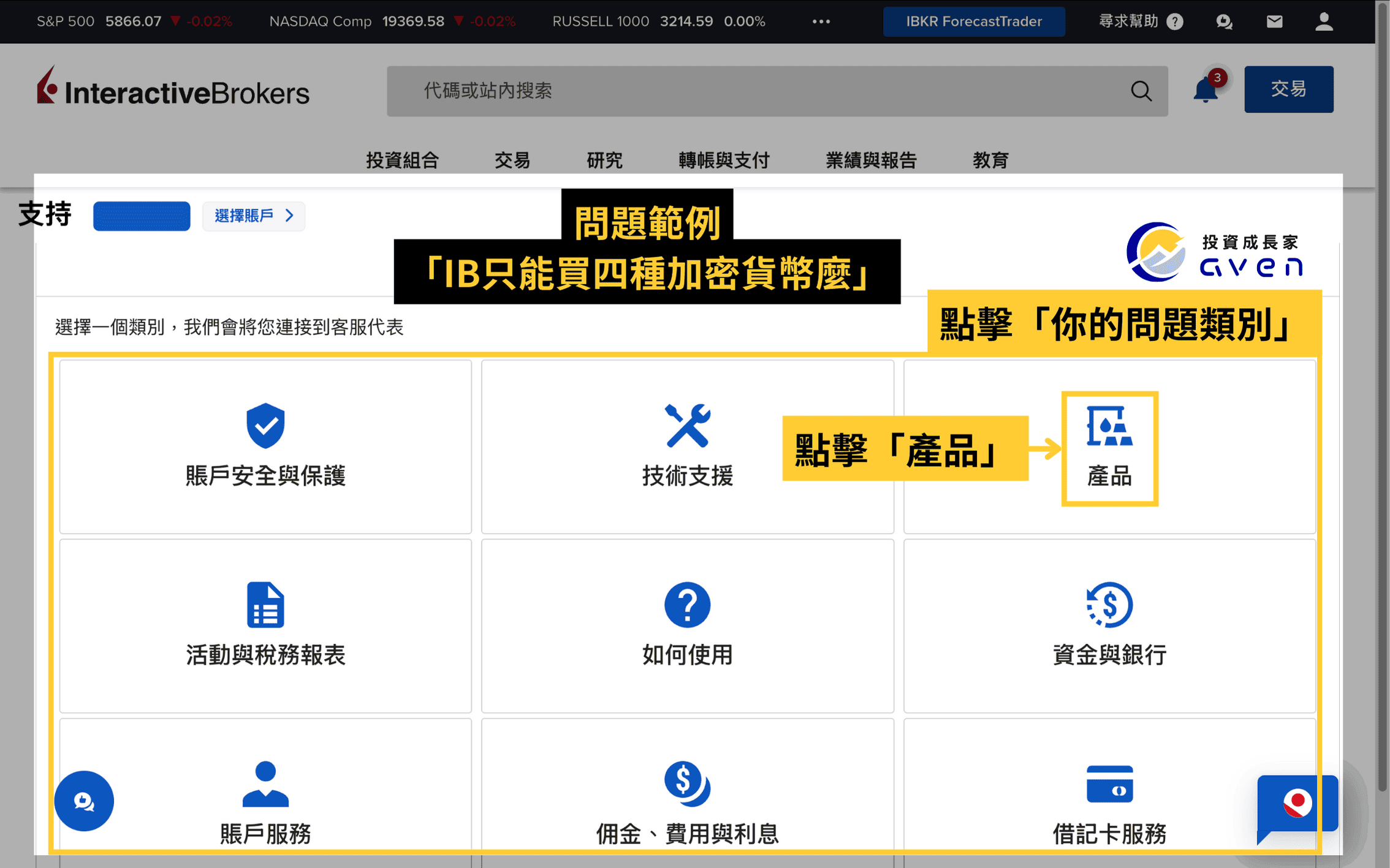Click the blue 交易 trade button
Viewport: 1390px width, 868px height.
coord(1288,89)
